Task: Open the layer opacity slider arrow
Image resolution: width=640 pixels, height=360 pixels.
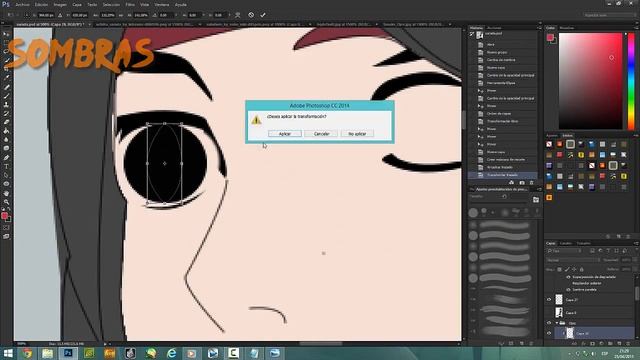Action: tap(634, 260)
